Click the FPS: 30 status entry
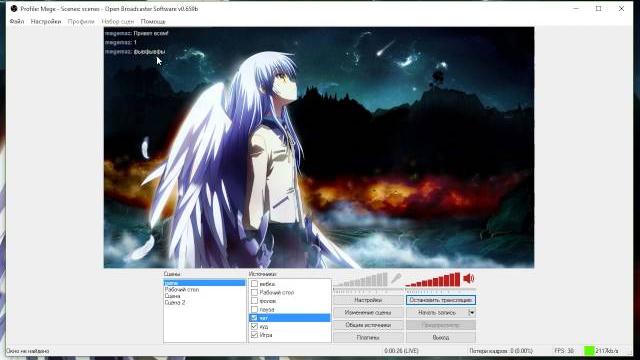Viewport: 640px width, 360px height. [x=564, y=351]
